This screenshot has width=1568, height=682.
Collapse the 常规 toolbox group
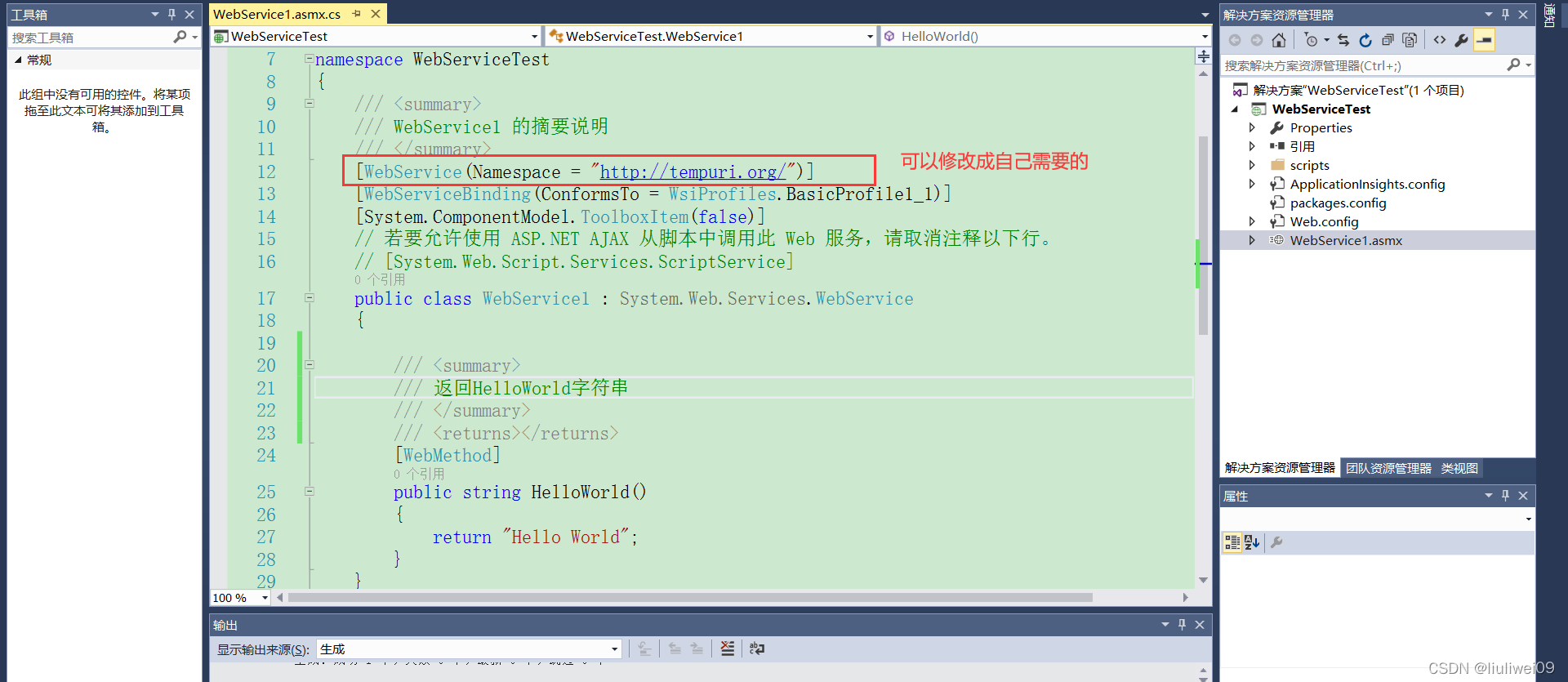pyautogui.click(x=18, y=60)
